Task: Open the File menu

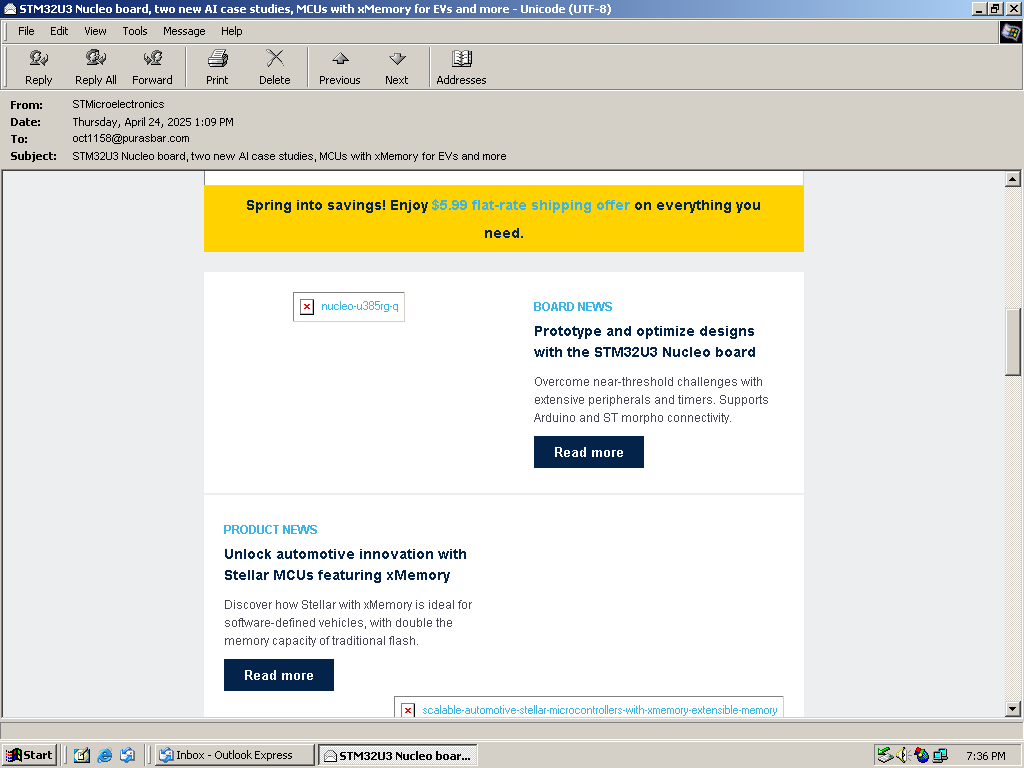Action: (x=26, y=31)
